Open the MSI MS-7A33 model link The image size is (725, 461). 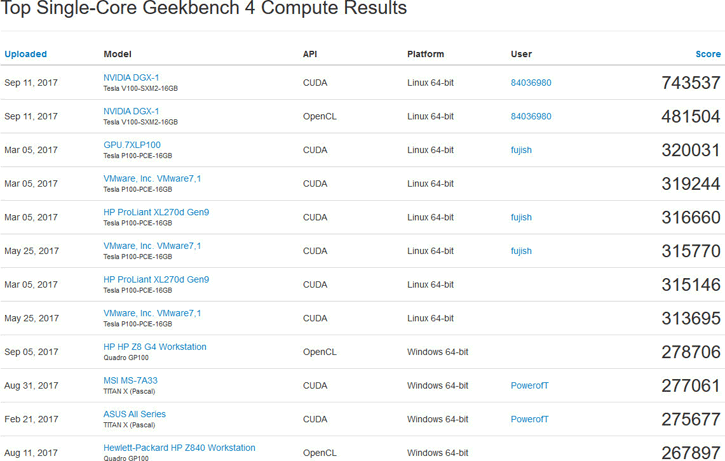(x=130, y=380)
